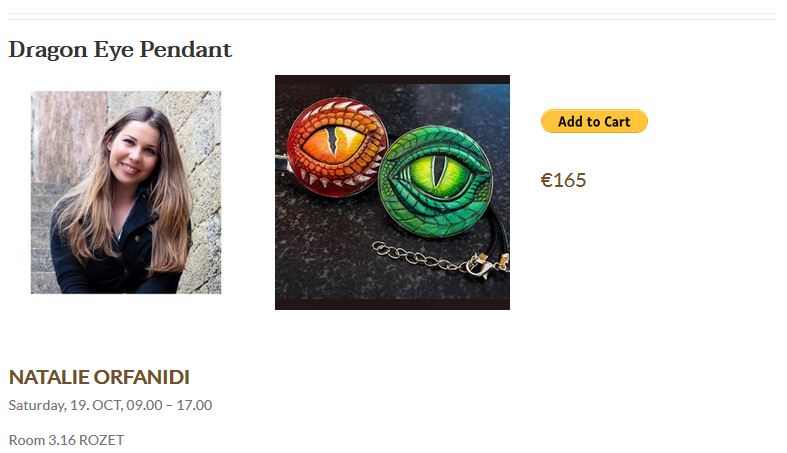The height and width of the screenshot is (453, 787).
Task: Click the metal bail on red pendant
Action: point(282,163)
